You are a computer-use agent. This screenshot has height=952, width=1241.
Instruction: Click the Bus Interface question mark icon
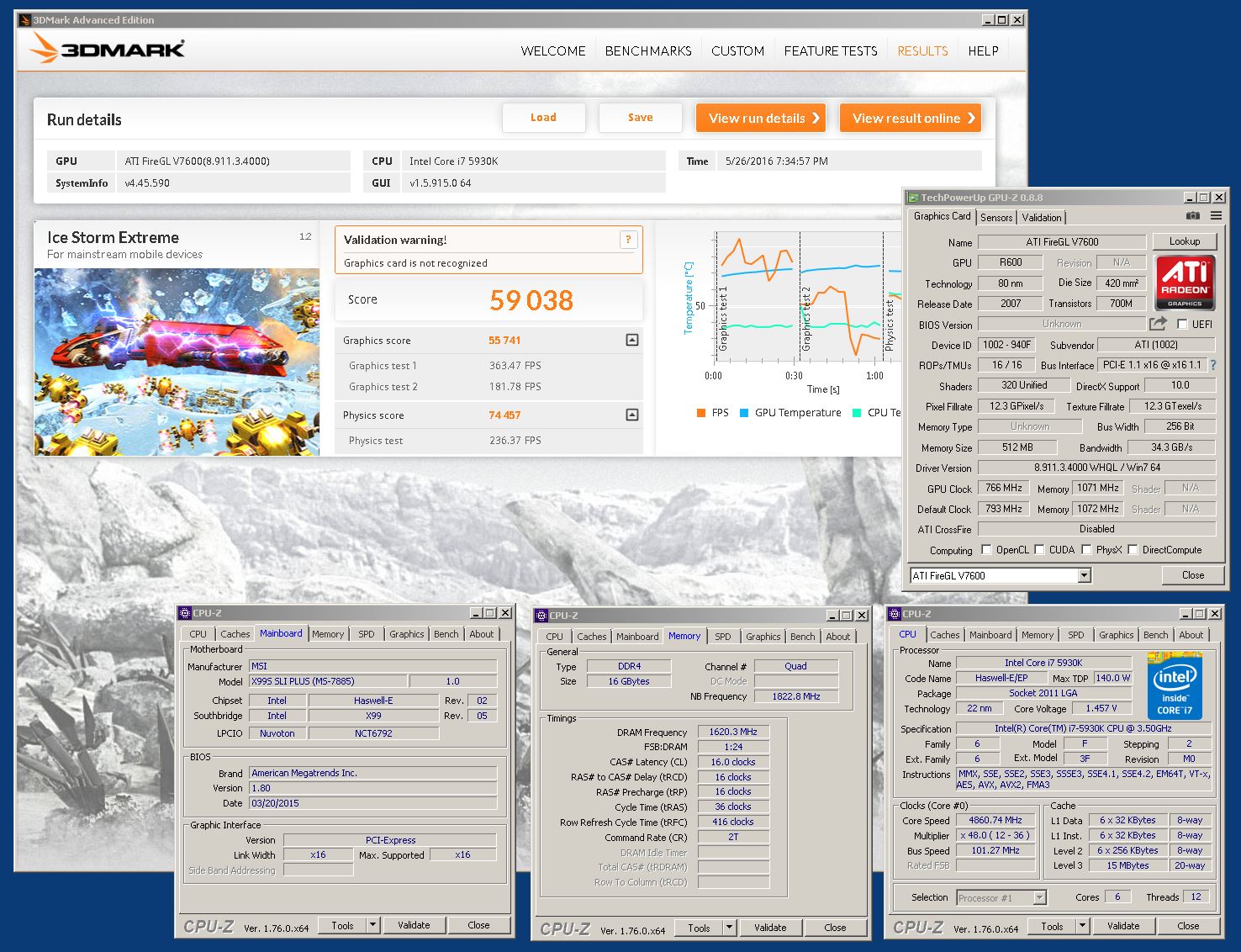click(1213, 365)
